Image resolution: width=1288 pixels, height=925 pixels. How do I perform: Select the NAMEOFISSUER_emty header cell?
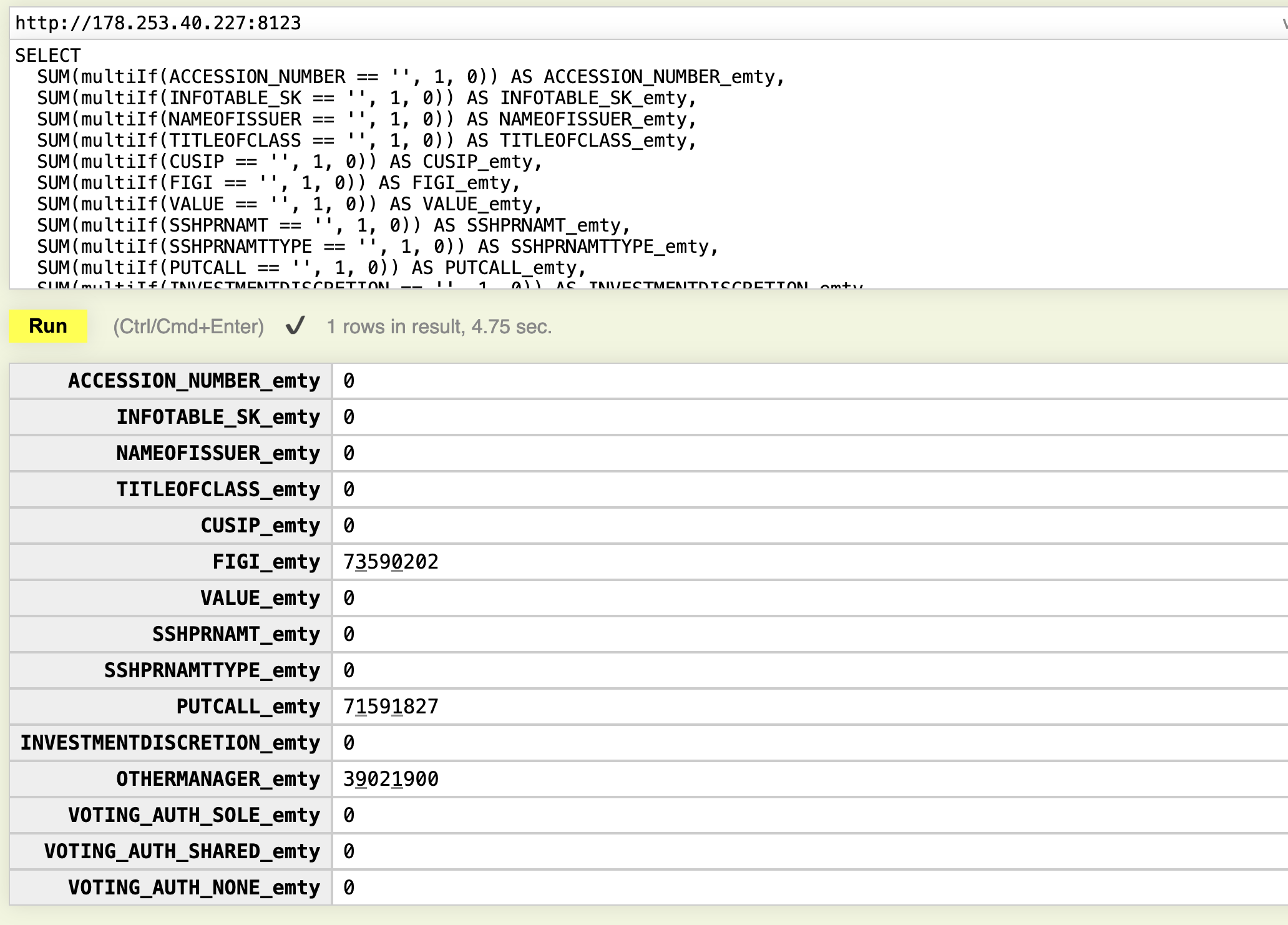click(x=218, y=453)
